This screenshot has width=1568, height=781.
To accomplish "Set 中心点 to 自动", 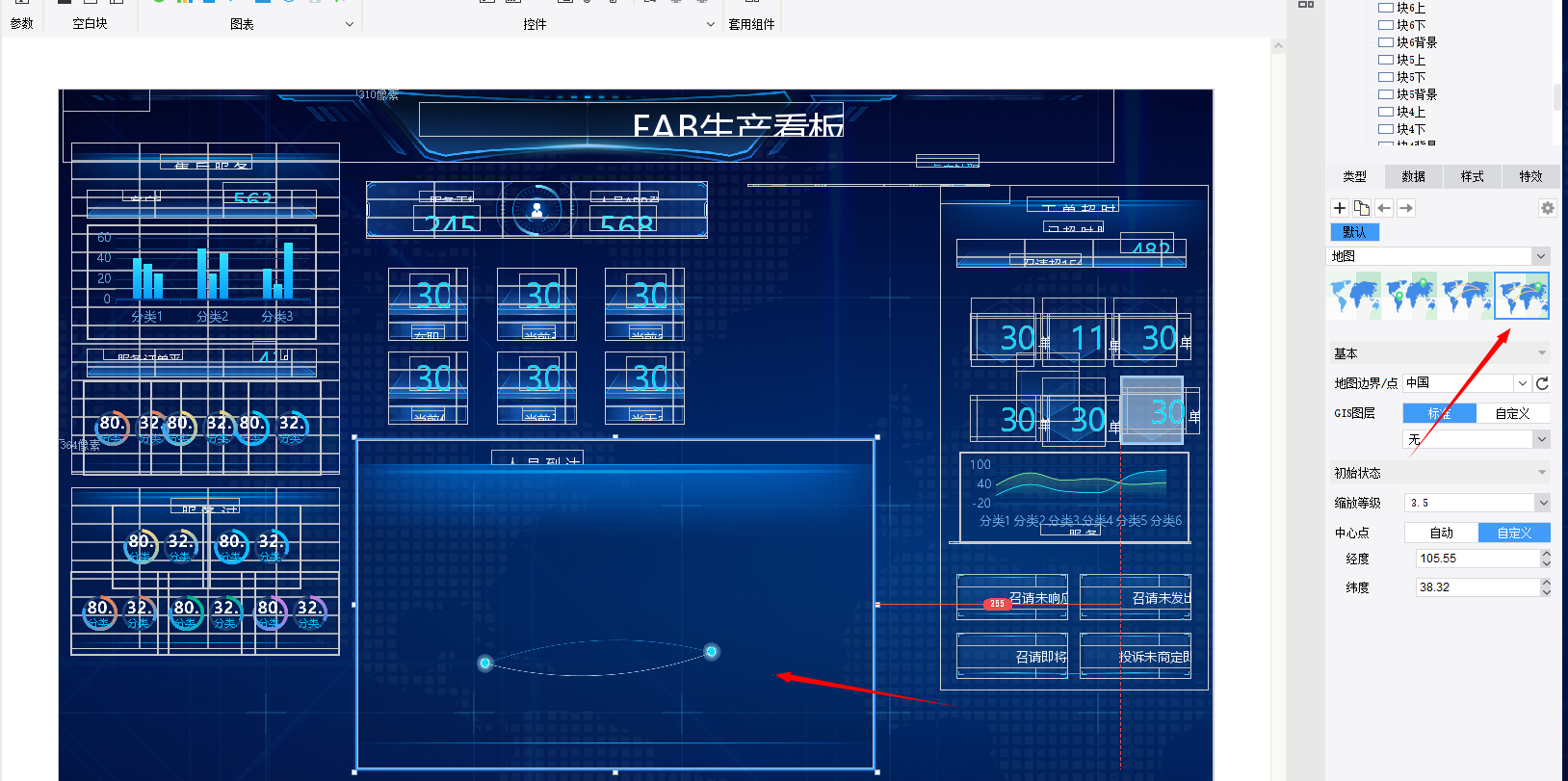I will tap(1441, 533).
